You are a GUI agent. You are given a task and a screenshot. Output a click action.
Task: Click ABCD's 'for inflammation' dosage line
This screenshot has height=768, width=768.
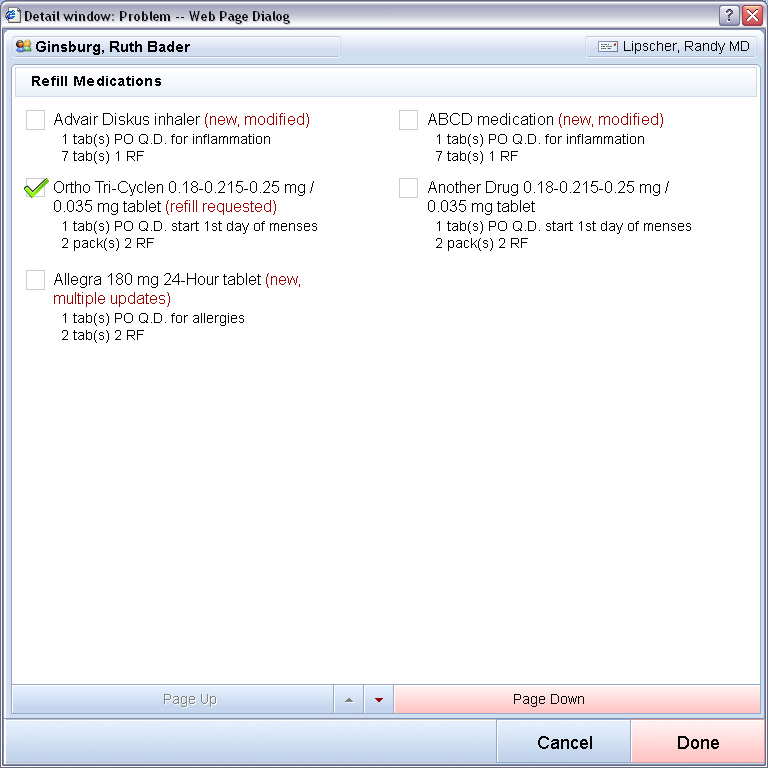[540, 140]
